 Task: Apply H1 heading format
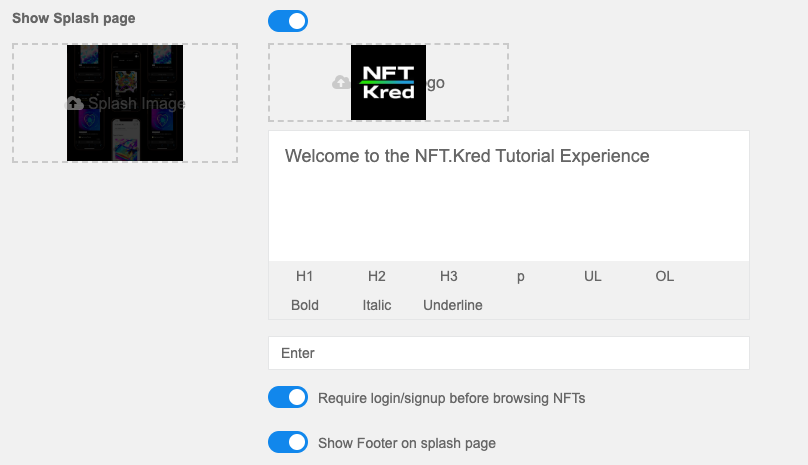tap(305, 276)
